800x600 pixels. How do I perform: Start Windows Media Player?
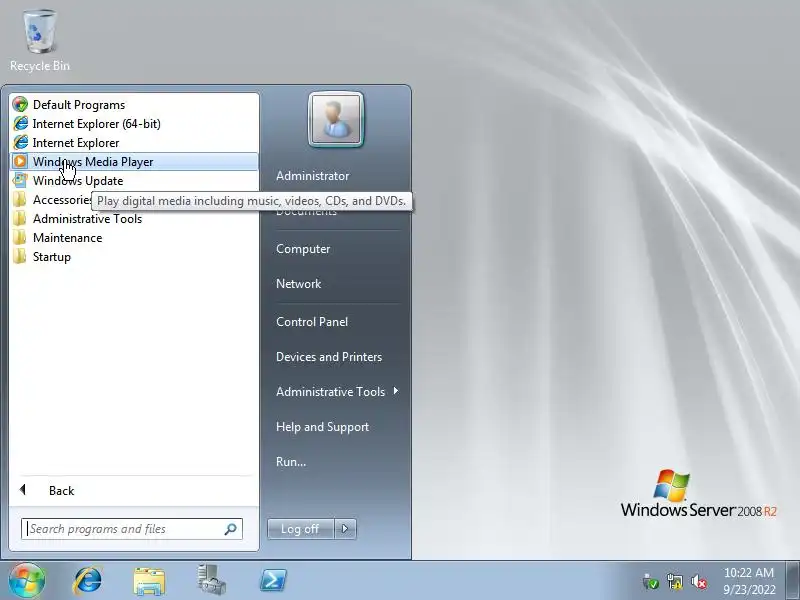coord(134,162)
